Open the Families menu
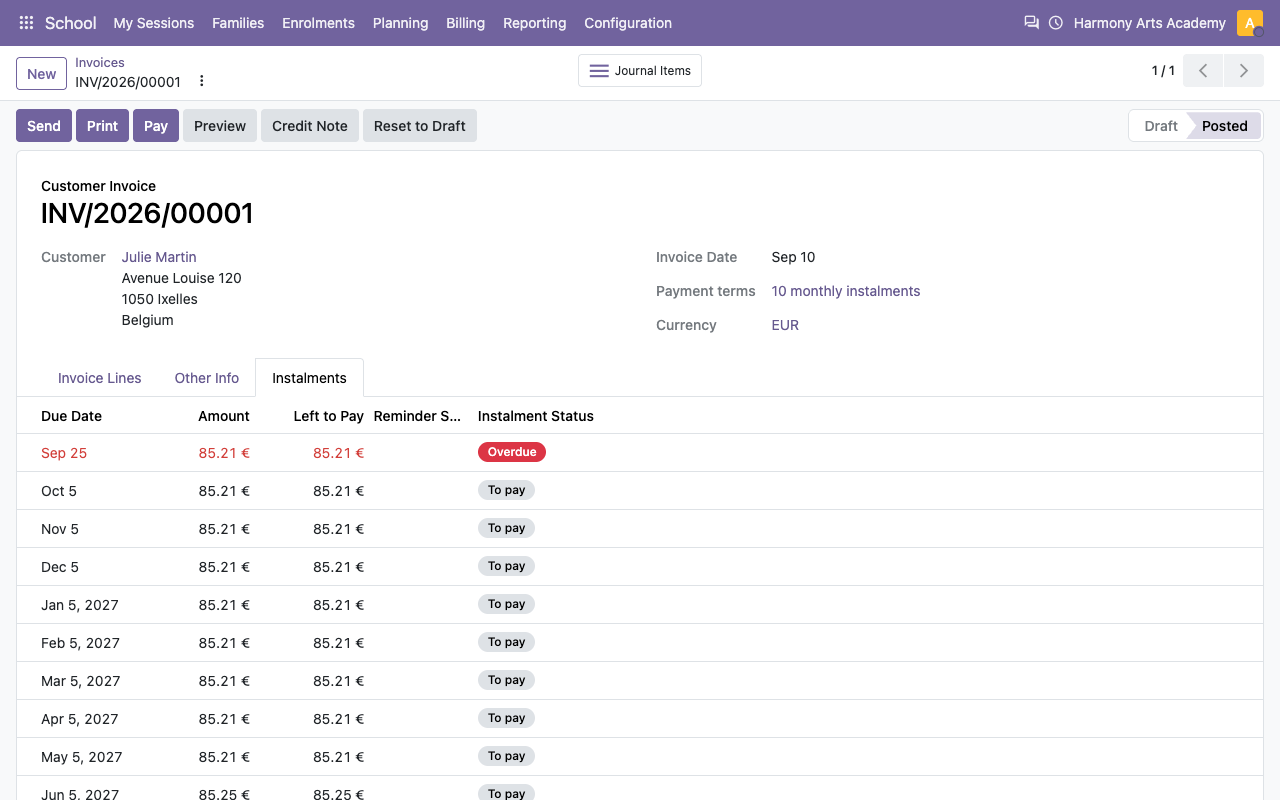The height and width of the screenshot is (800, 1280). point(238,23)
